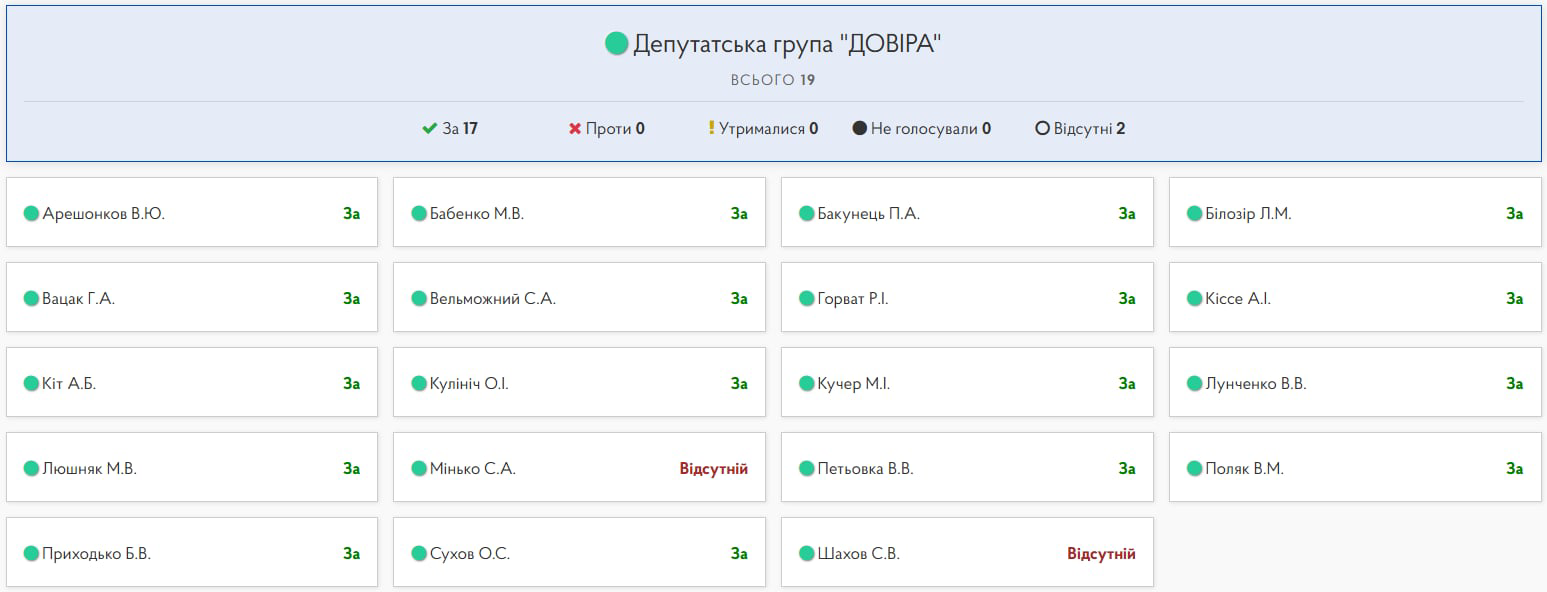Click the black dot icon next to Не голосували
1547x592 pixels.
pyautogui.click(x=859, y=128)
